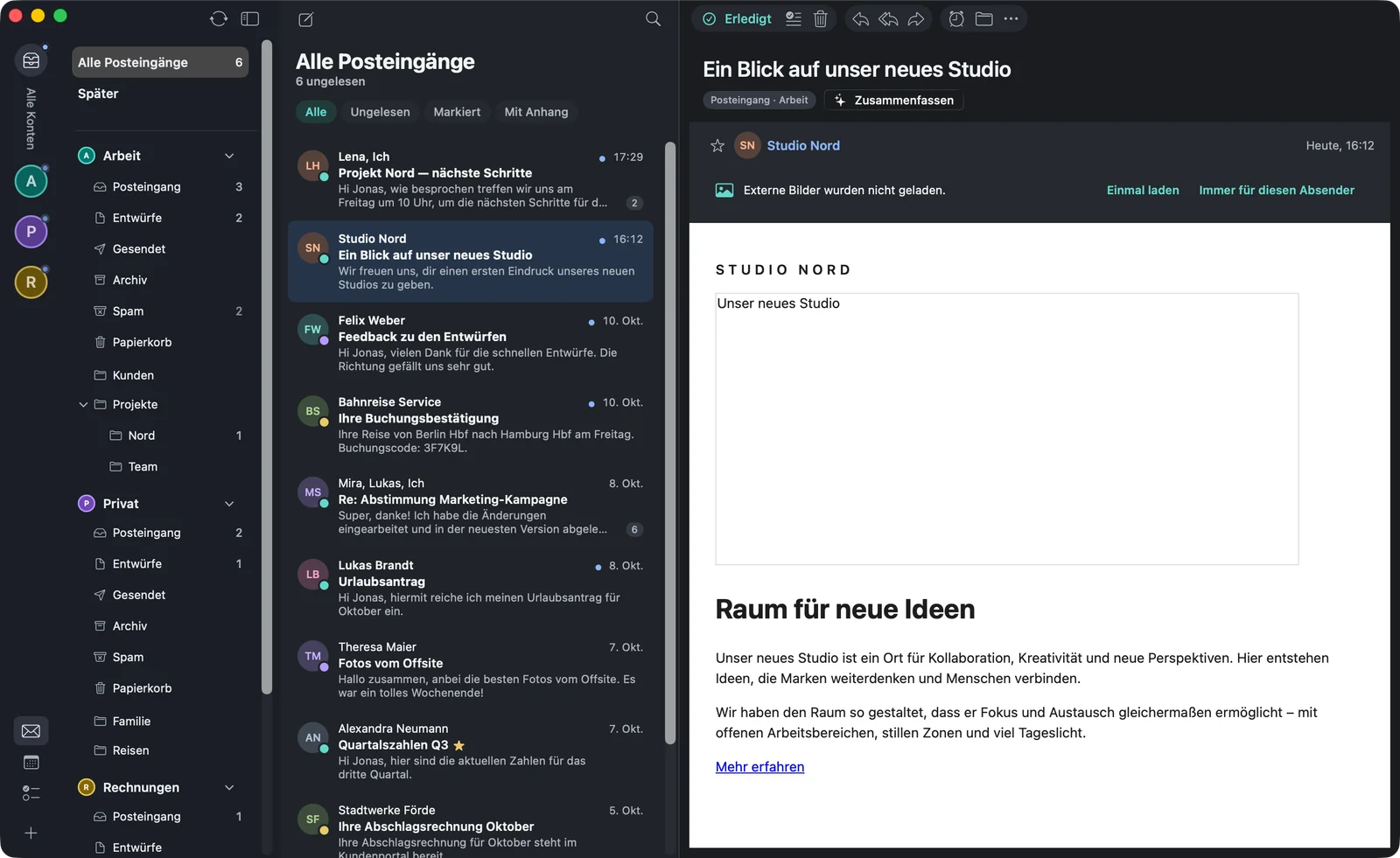Collapse the Rechnungen account section
Image resolution: width=1400 pixels, height=858 pixels.
(229, 788)
